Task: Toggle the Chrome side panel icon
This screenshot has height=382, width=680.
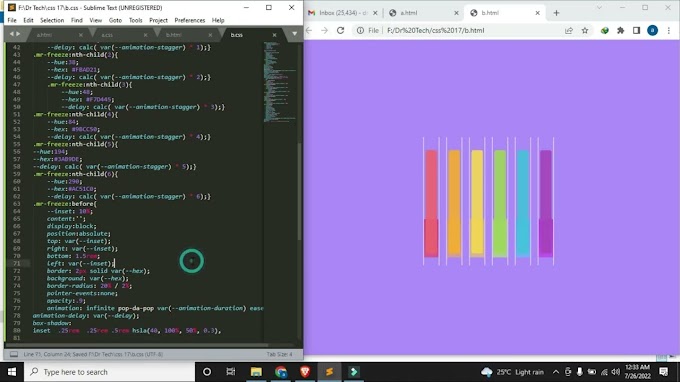Action: coord(636,30)
